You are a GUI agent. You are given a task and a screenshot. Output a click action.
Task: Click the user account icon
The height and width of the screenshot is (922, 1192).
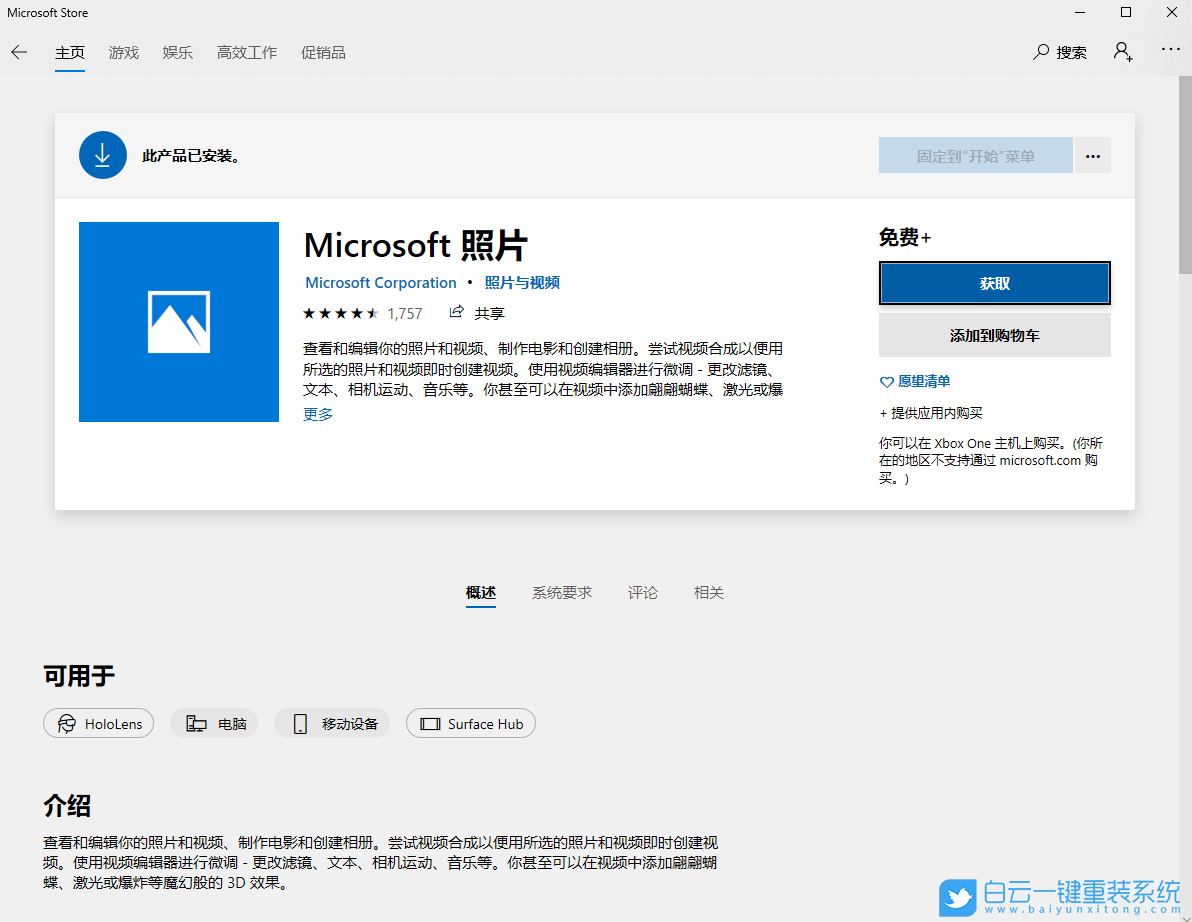(x=1122, y=52)
